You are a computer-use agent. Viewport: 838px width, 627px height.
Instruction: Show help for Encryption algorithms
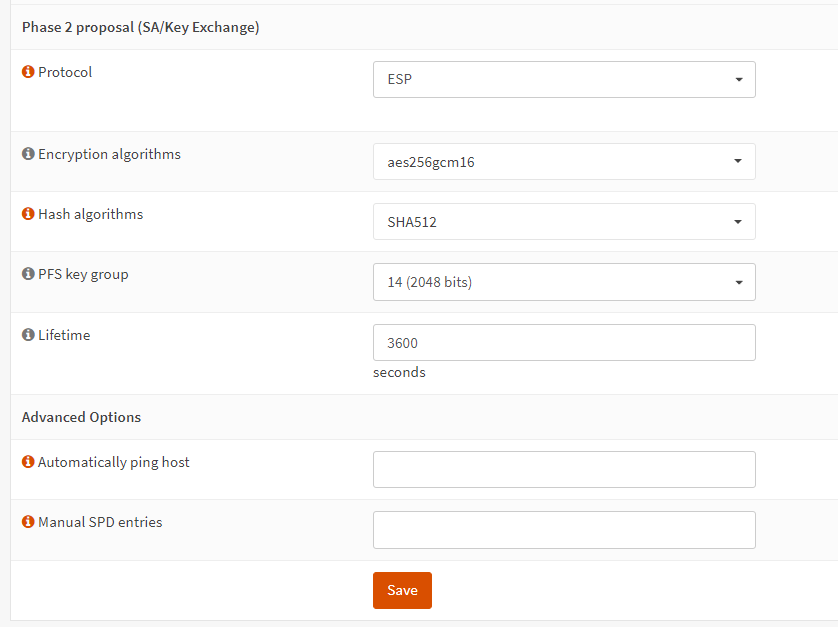pos(28,155)
